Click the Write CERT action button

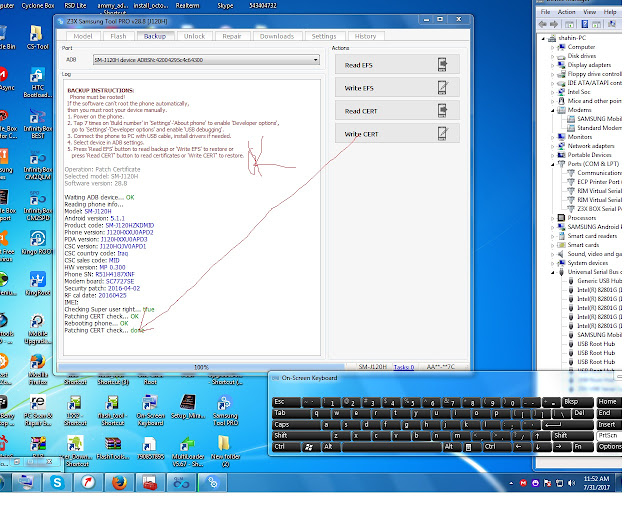397,134
